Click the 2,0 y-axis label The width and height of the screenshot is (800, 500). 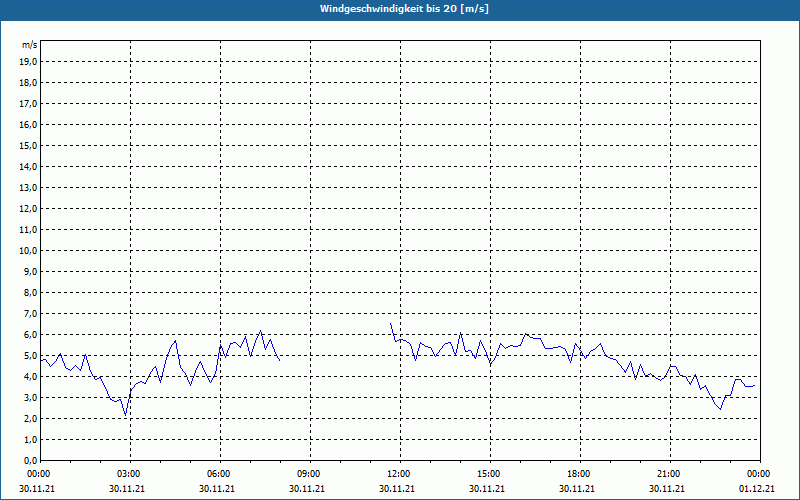pyautogui.click(x=31, y=418)
